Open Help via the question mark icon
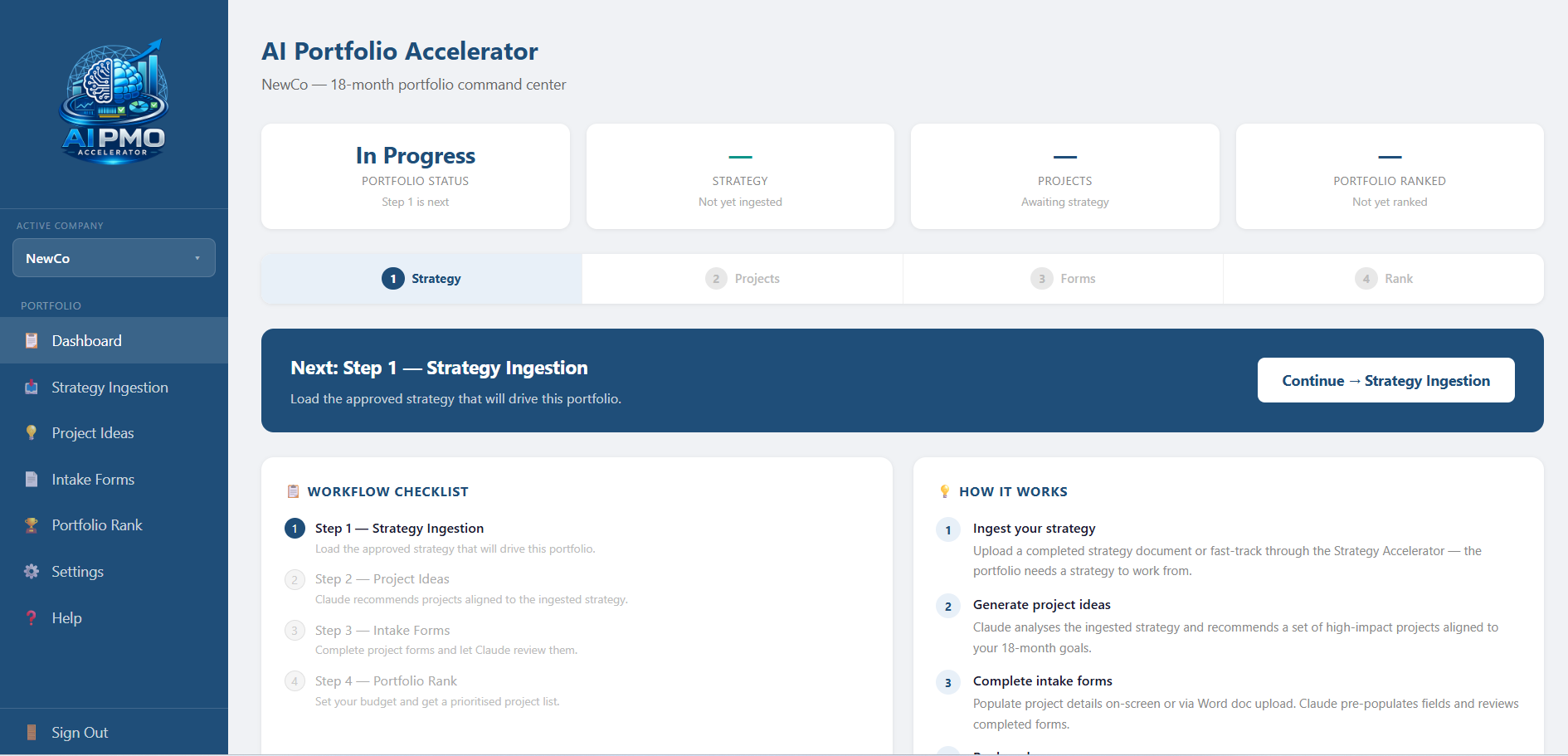The height and width of the screenshot is (756, 1568). pyautogui.click(x=31, y=617)
